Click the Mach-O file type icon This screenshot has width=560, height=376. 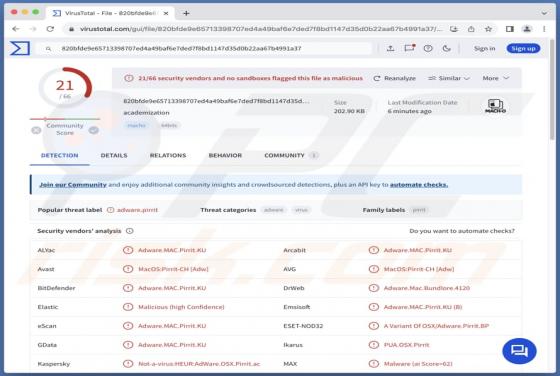[x=495, y=106]
